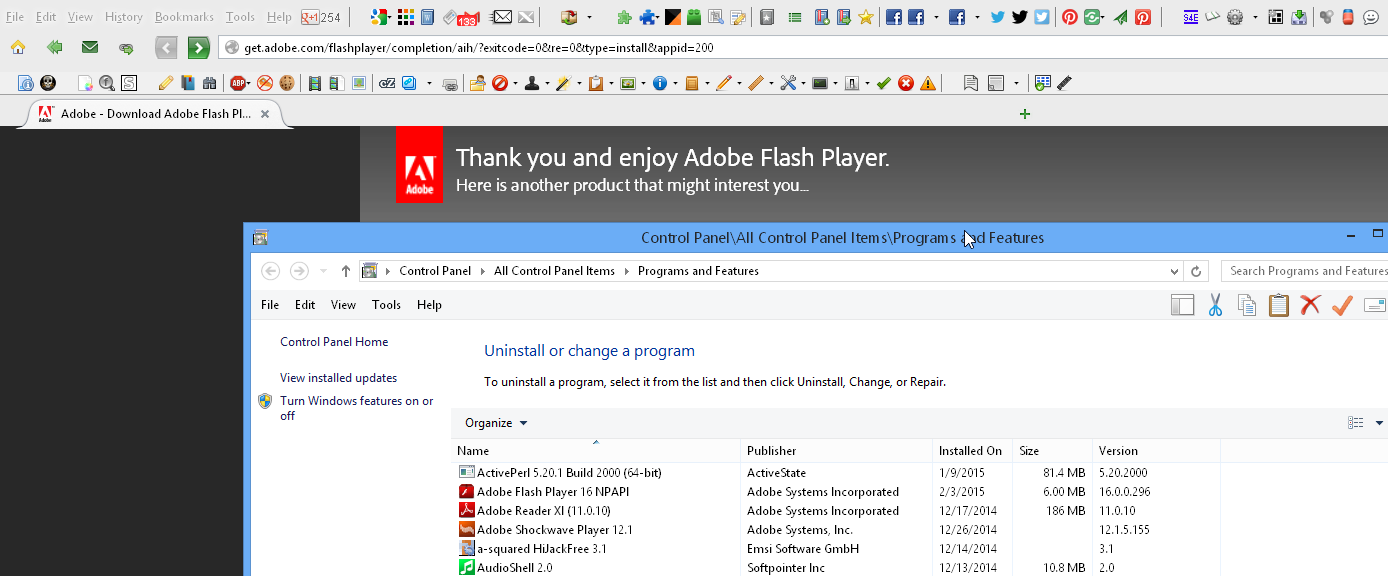Refresh the Programs and Features address bar
Screen dimensions: 1388x576
pyautogui.click(x=1196, y=271)
